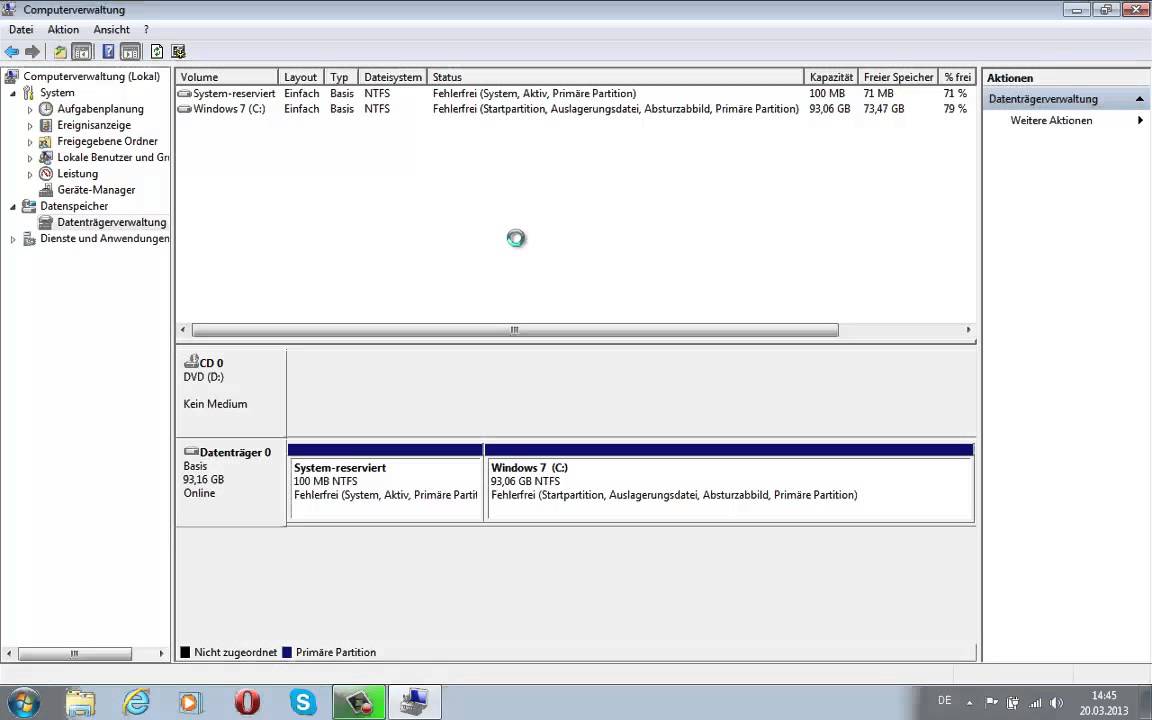Expand the Leistung node
1152x720 pixels.
30,174
